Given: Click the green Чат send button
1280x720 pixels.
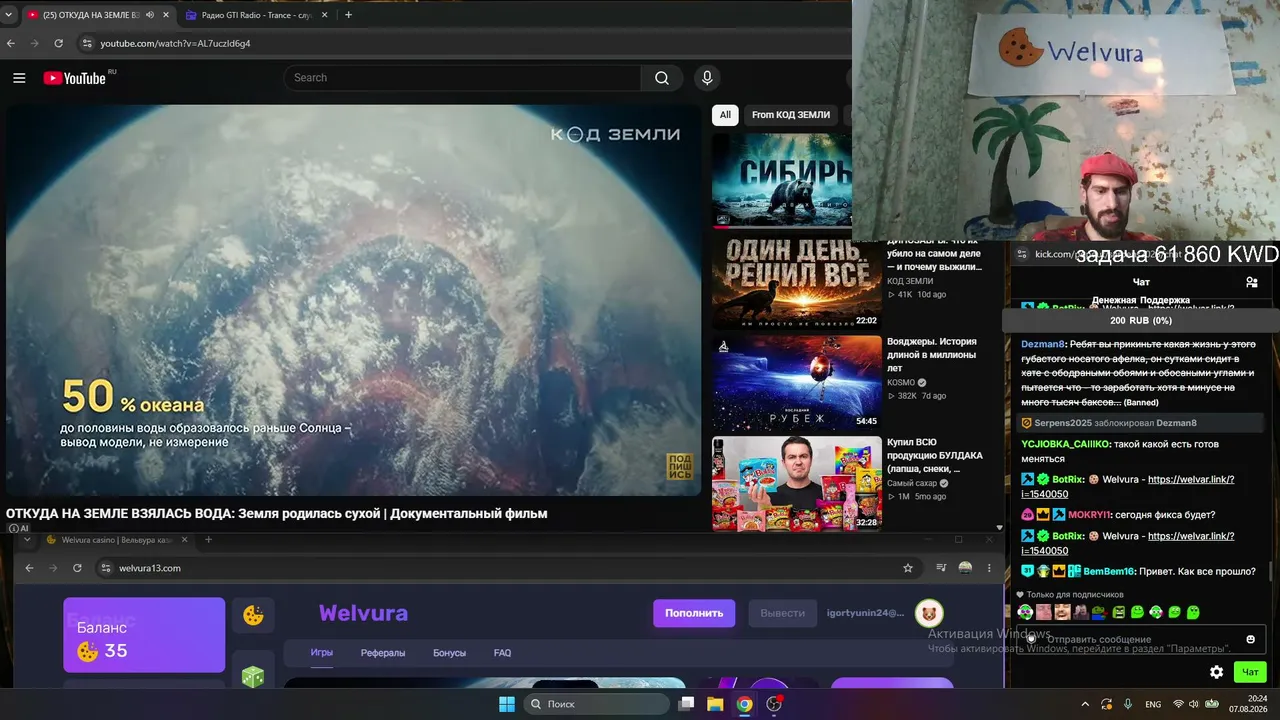Looking at the screenshot, I should coord(1249,672).
